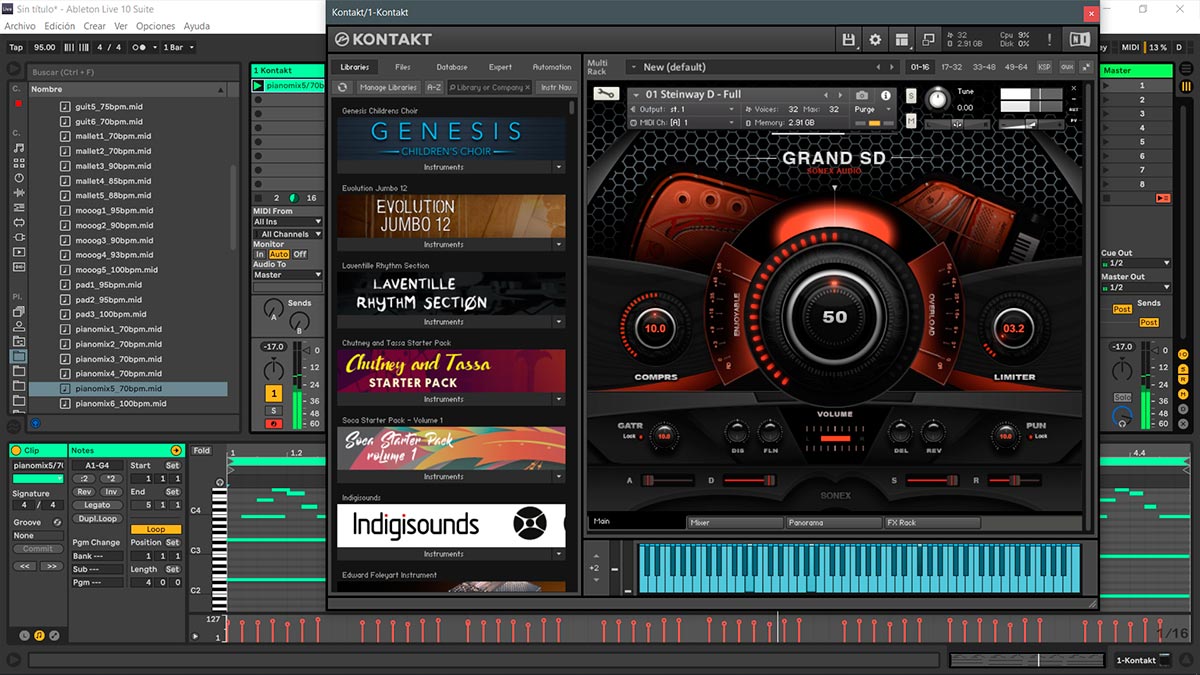Click the Rev button in Notes box

click(x=84, y=492)
